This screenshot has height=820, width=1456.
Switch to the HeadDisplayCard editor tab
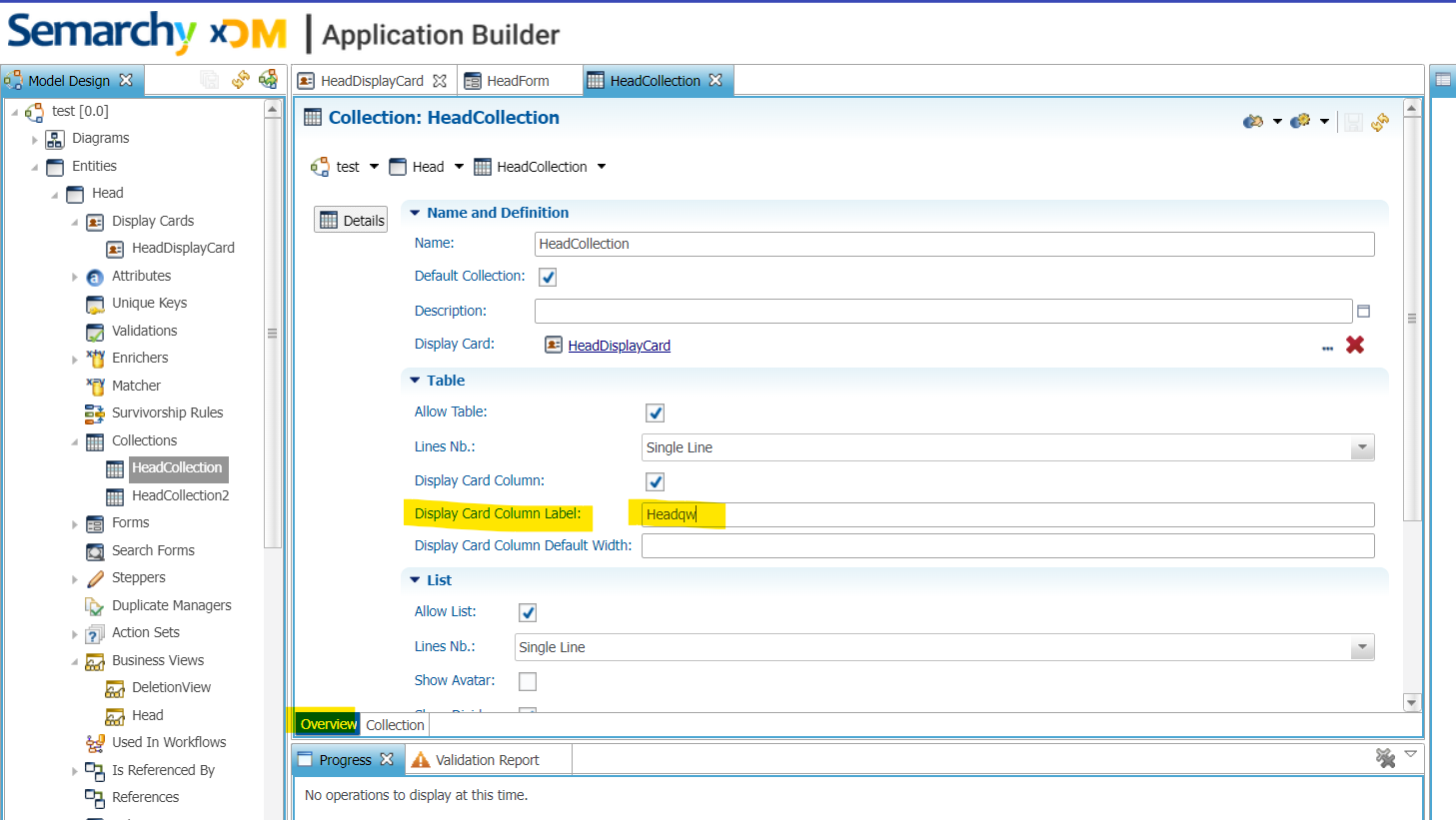pyautogui.click(x=372, y=81)
